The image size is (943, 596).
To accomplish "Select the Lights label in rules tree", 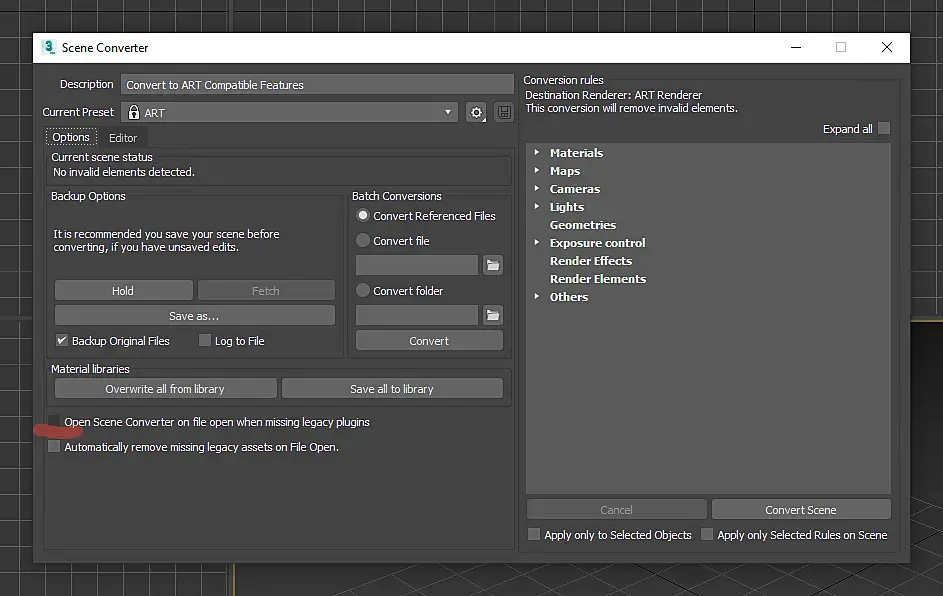I will [x=567, y=207].
